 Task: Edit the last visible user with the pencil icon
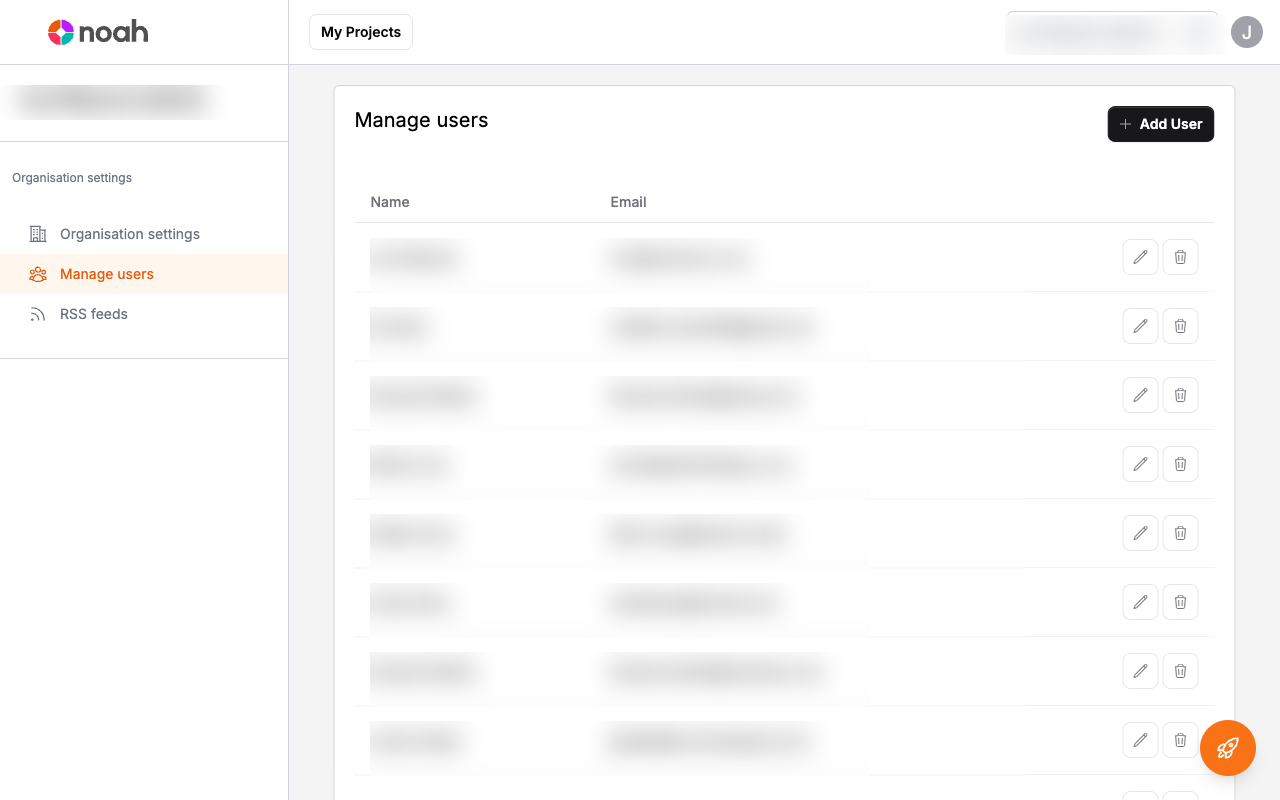tap(1140, 740)
